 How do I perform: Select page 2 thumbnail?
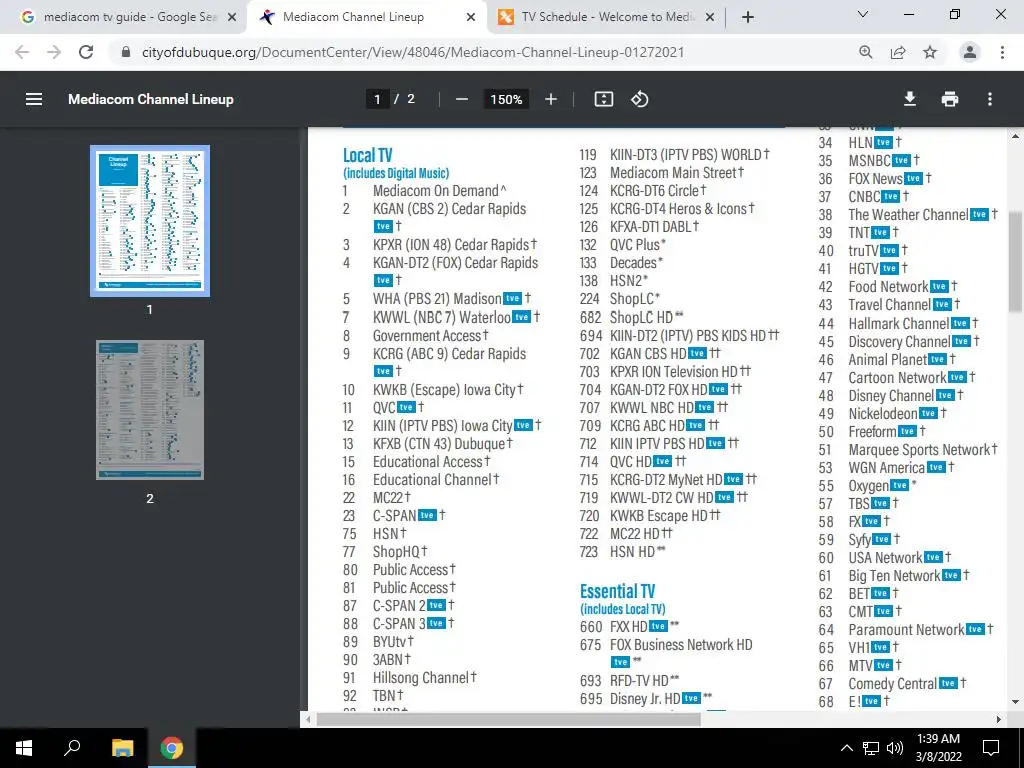point(150,409)
